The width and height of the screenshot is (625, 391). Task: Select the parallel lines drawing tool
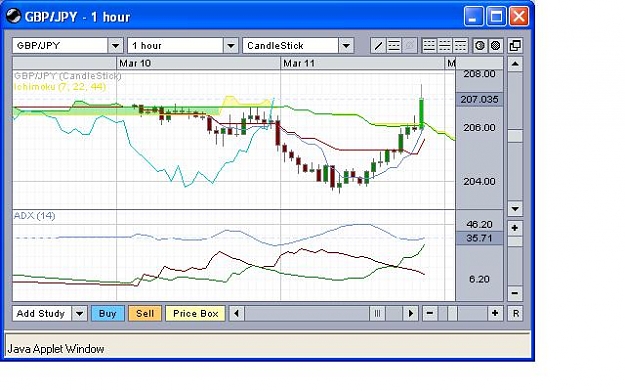pos(394,45)
